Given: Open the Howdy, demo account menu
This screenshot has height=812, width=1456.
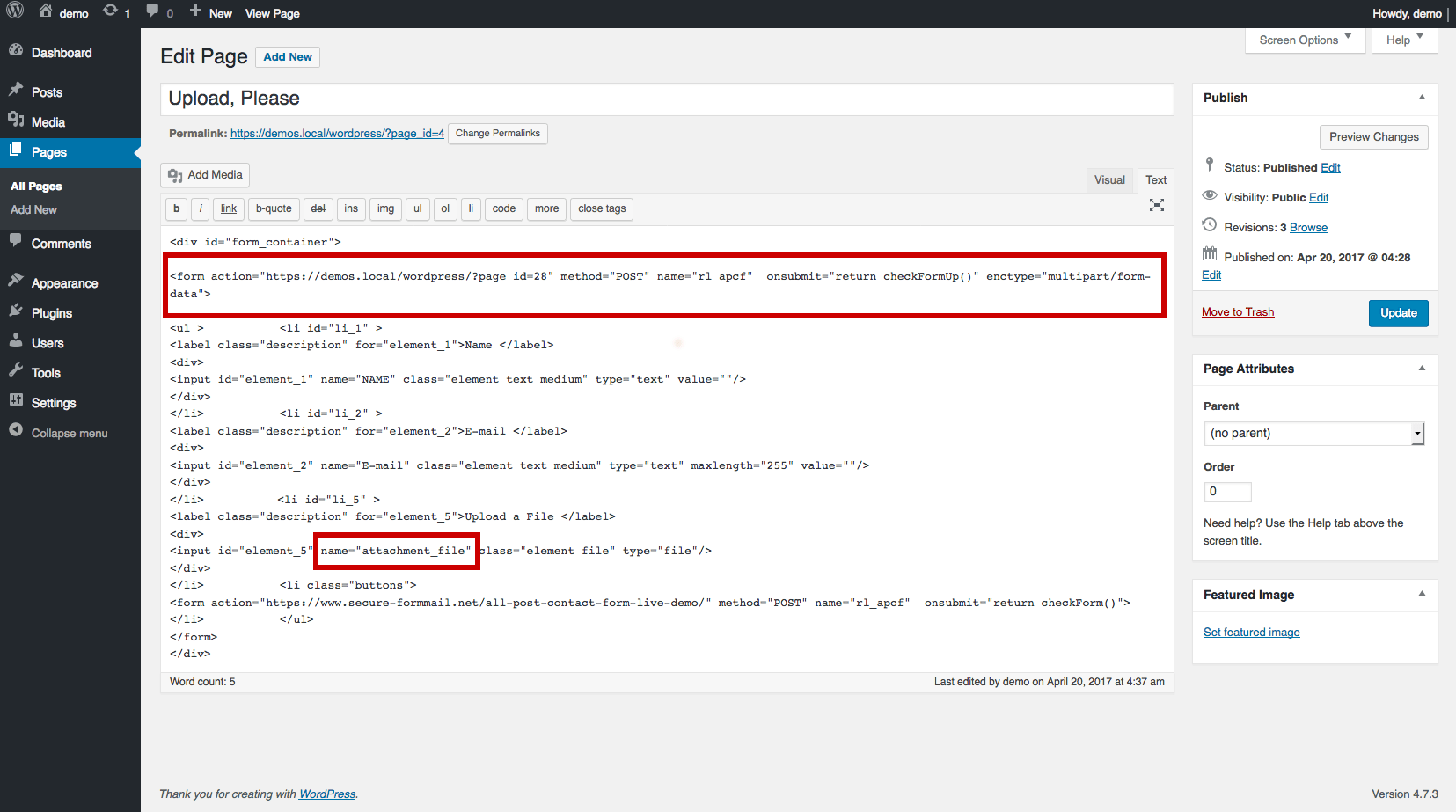Looking at the screenshot, I should point(1406,13).
